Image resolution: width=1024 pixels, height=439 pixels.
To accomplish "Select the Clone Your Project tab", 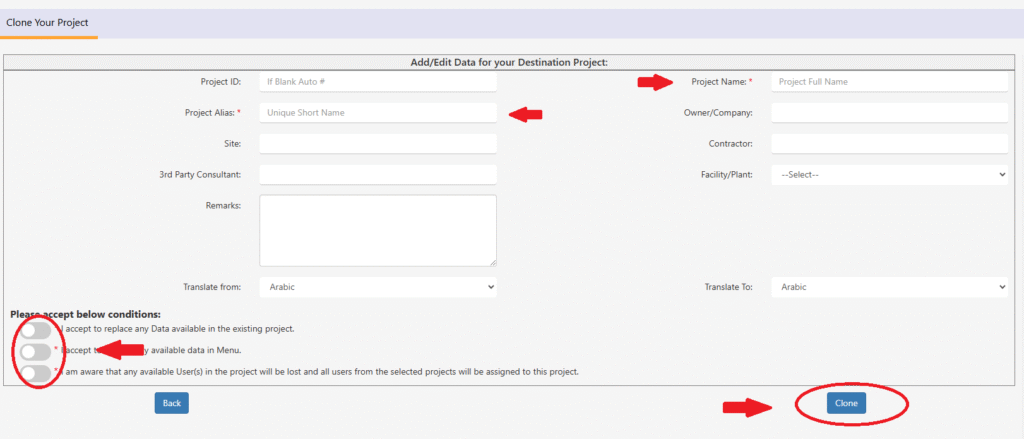I will coord(48,22).
